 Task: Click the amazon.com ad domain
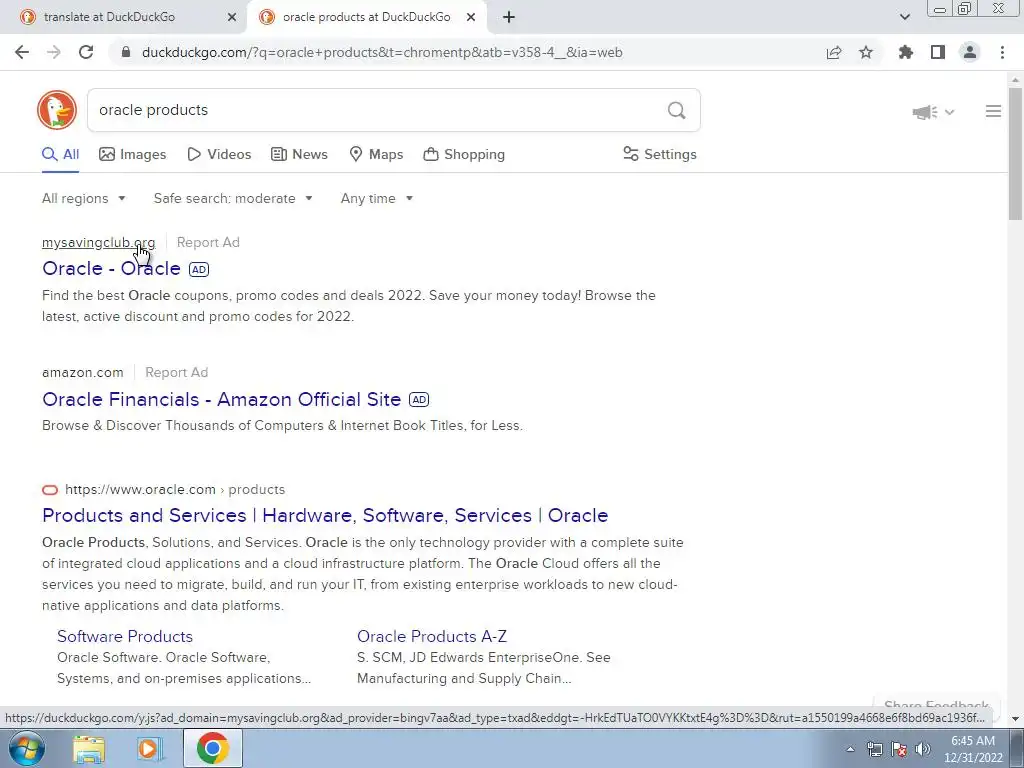[x=82, y=372]
